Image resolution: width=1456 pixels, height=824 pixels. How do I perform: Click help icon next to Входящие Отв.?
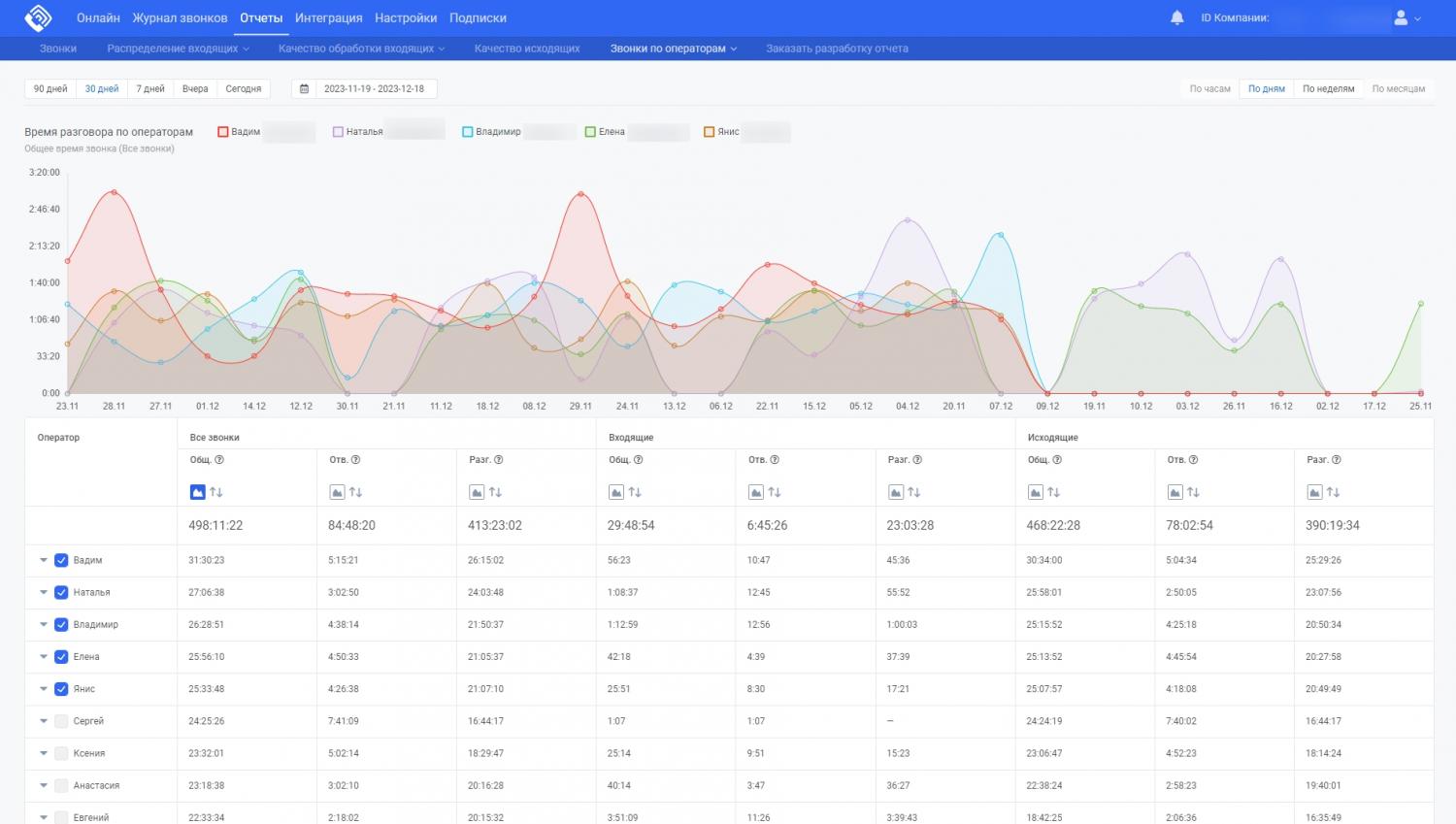point(775,460)
